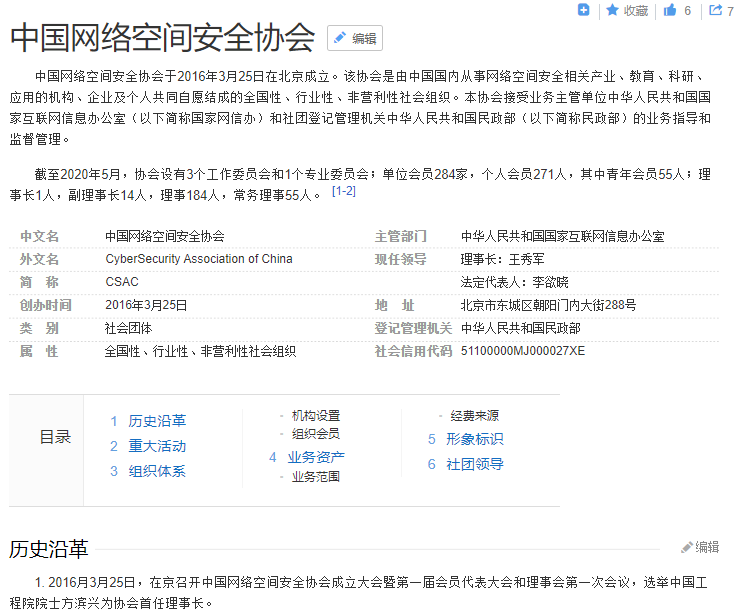Image resolution: width=741 pixels, height=615 pixels.
Task: Select the 组织会员 subsection link
Action: [315, 434]
